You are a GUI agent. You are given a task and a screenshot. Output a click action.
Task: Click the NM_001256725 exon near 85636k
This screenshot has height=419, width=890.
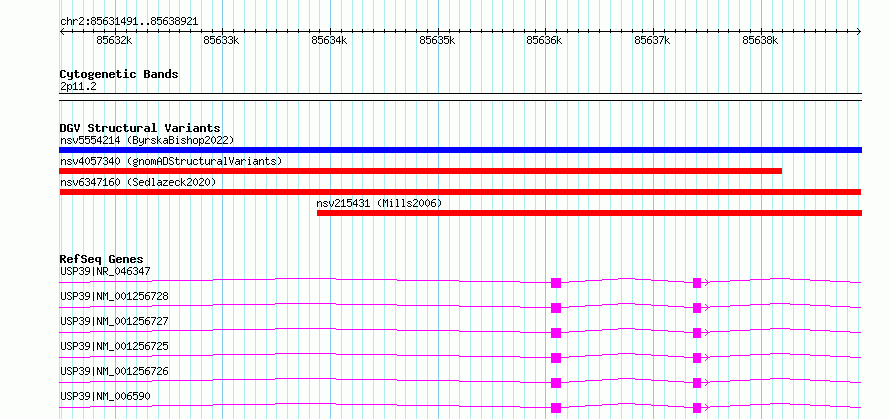tap(556, 358)
